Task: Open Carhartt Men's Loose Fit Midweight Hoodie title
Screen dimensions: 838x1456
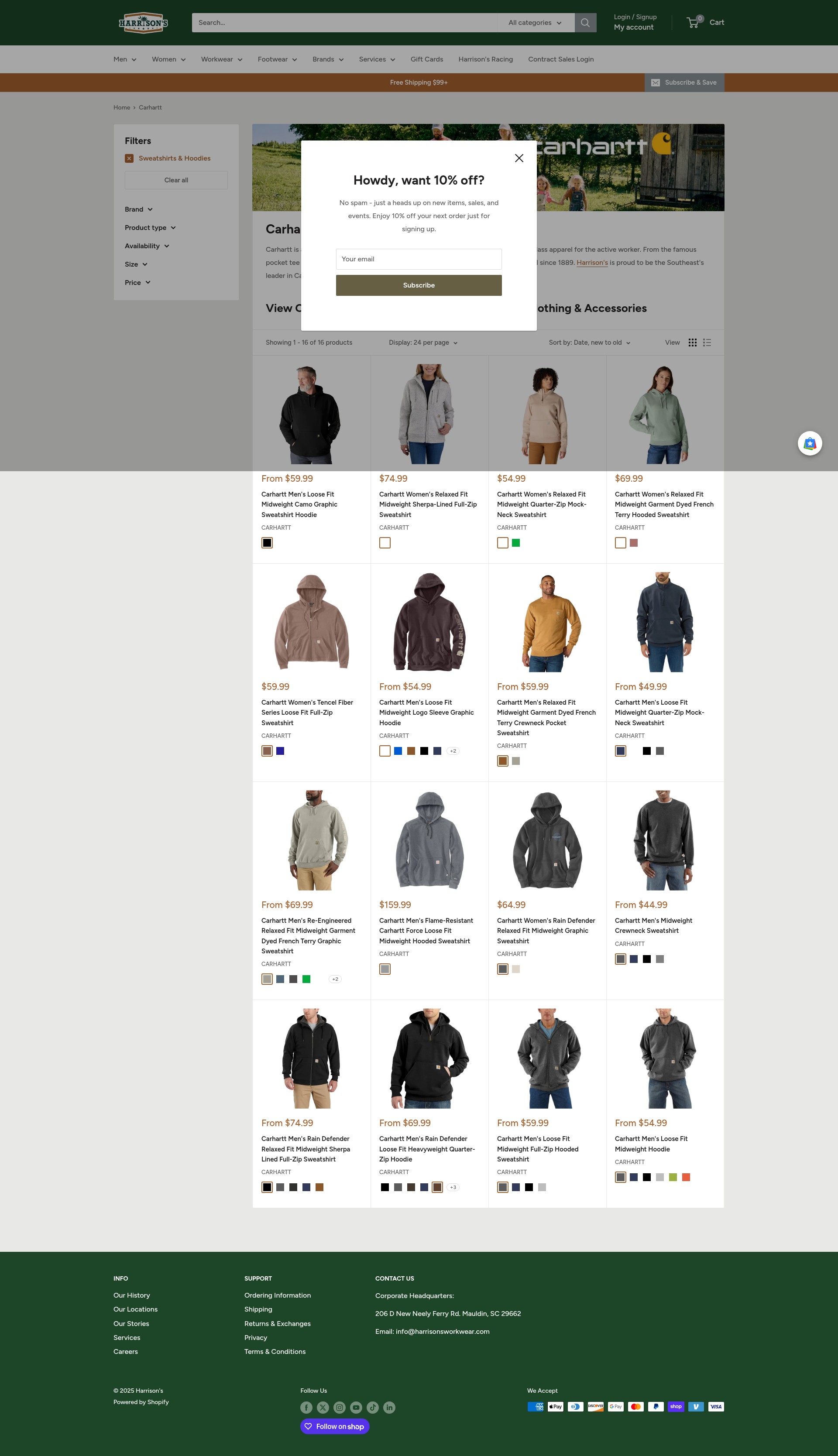Action: pos(651,1144)
